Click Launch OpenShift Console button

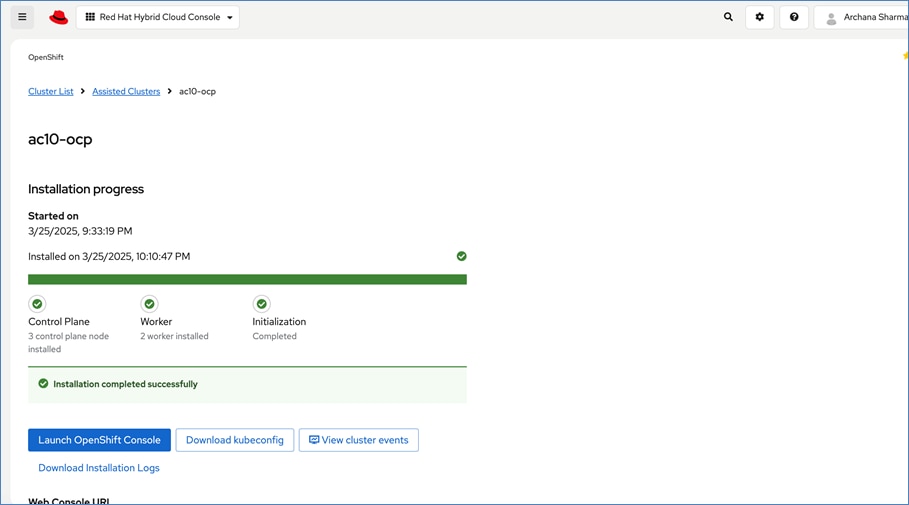[99, 440]
